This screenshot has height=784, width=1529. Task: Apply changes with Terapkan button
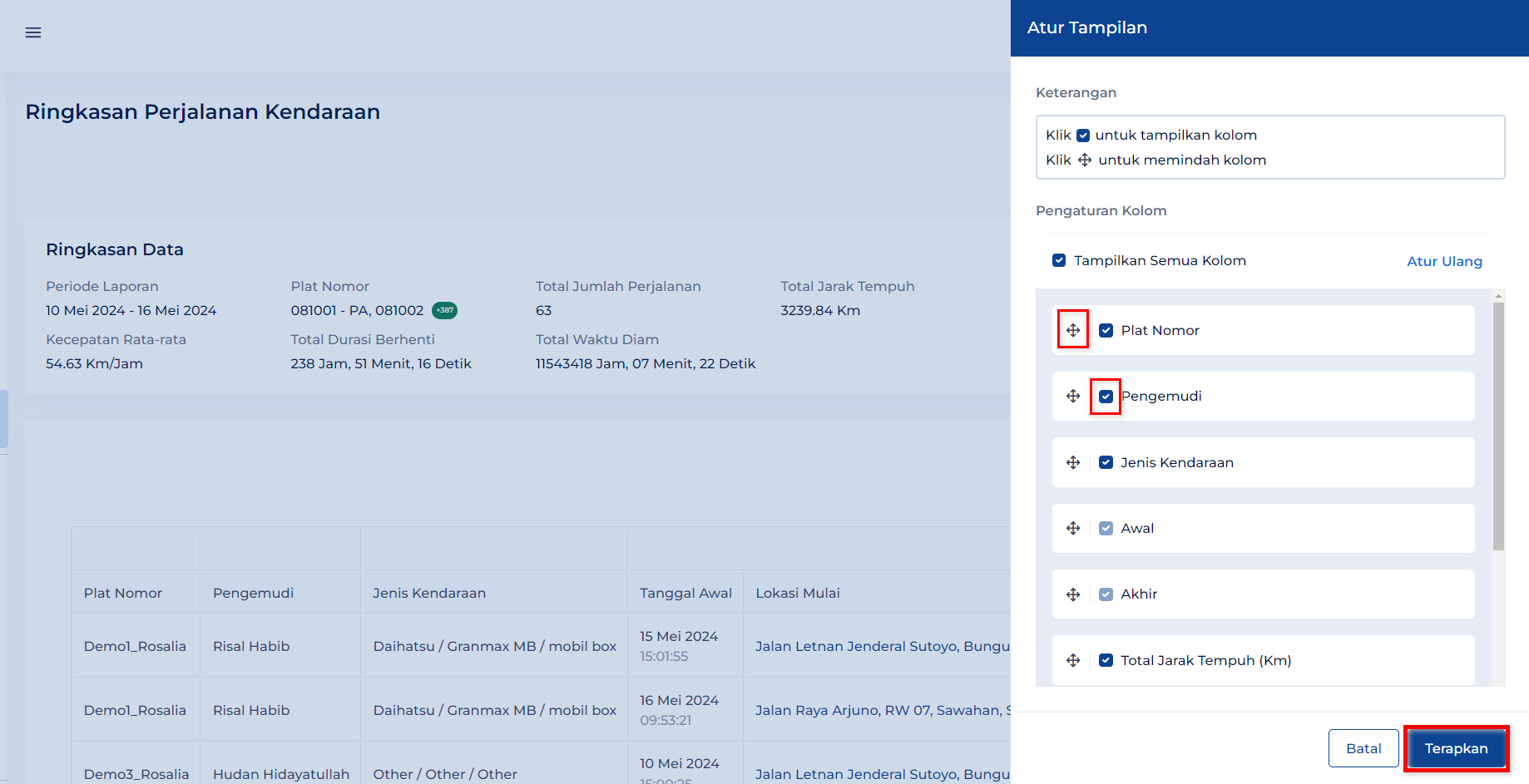click(x=1456, y=748)
